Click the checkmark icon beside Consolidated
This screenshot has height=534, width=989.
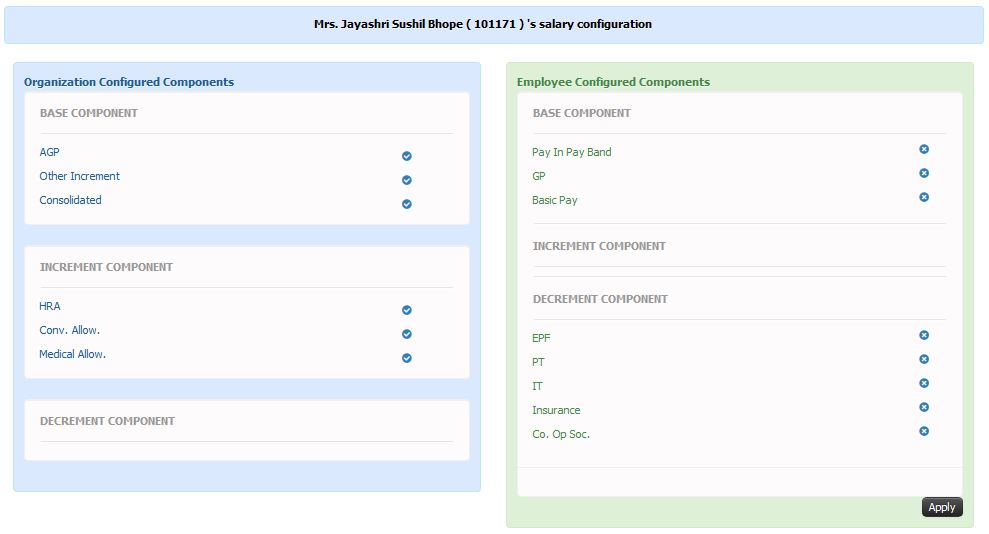click(x=407, y=204)
